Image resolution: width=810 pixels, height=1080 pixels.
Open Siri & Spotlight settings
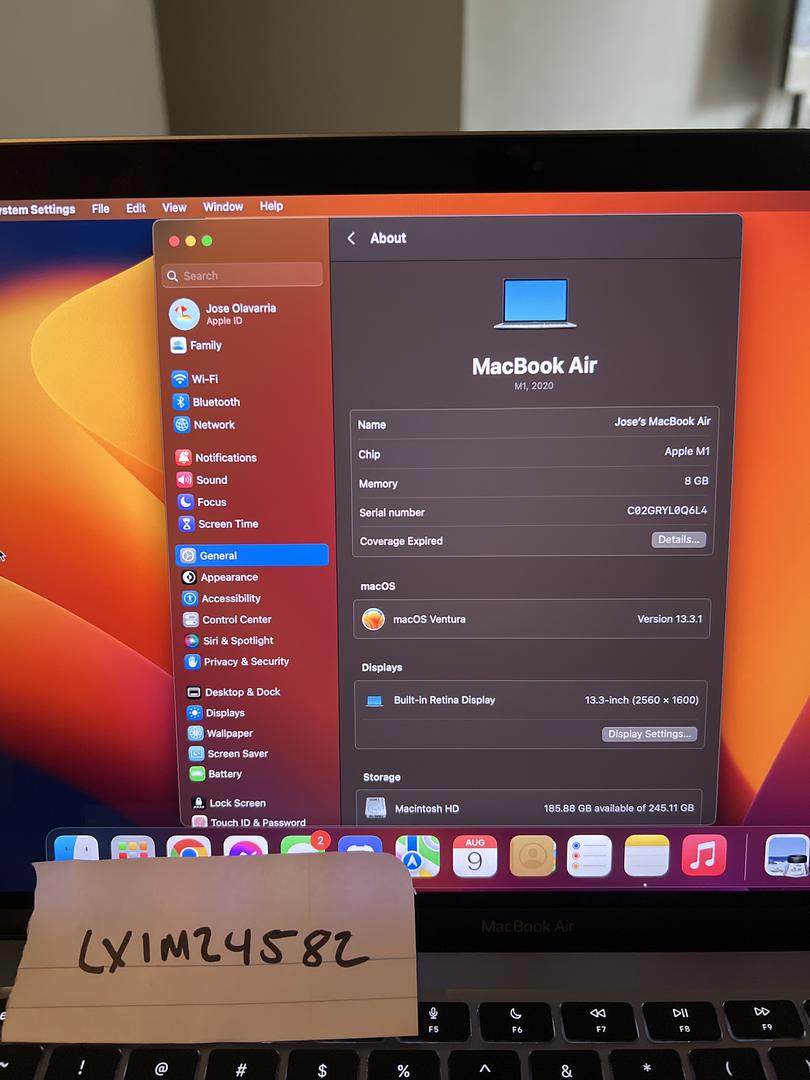[237, 641]
